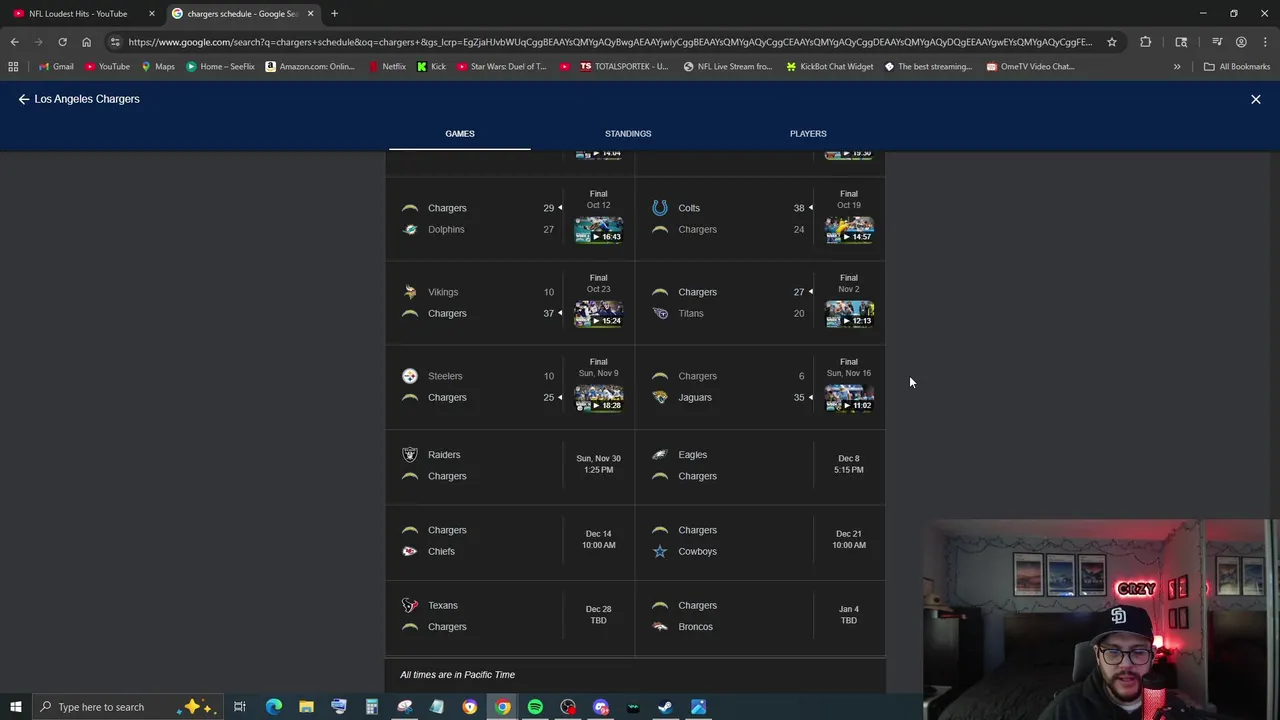Open Chrome profile avatar menu
This screenshot has height=720, width=1280.
coord(1241,42)
